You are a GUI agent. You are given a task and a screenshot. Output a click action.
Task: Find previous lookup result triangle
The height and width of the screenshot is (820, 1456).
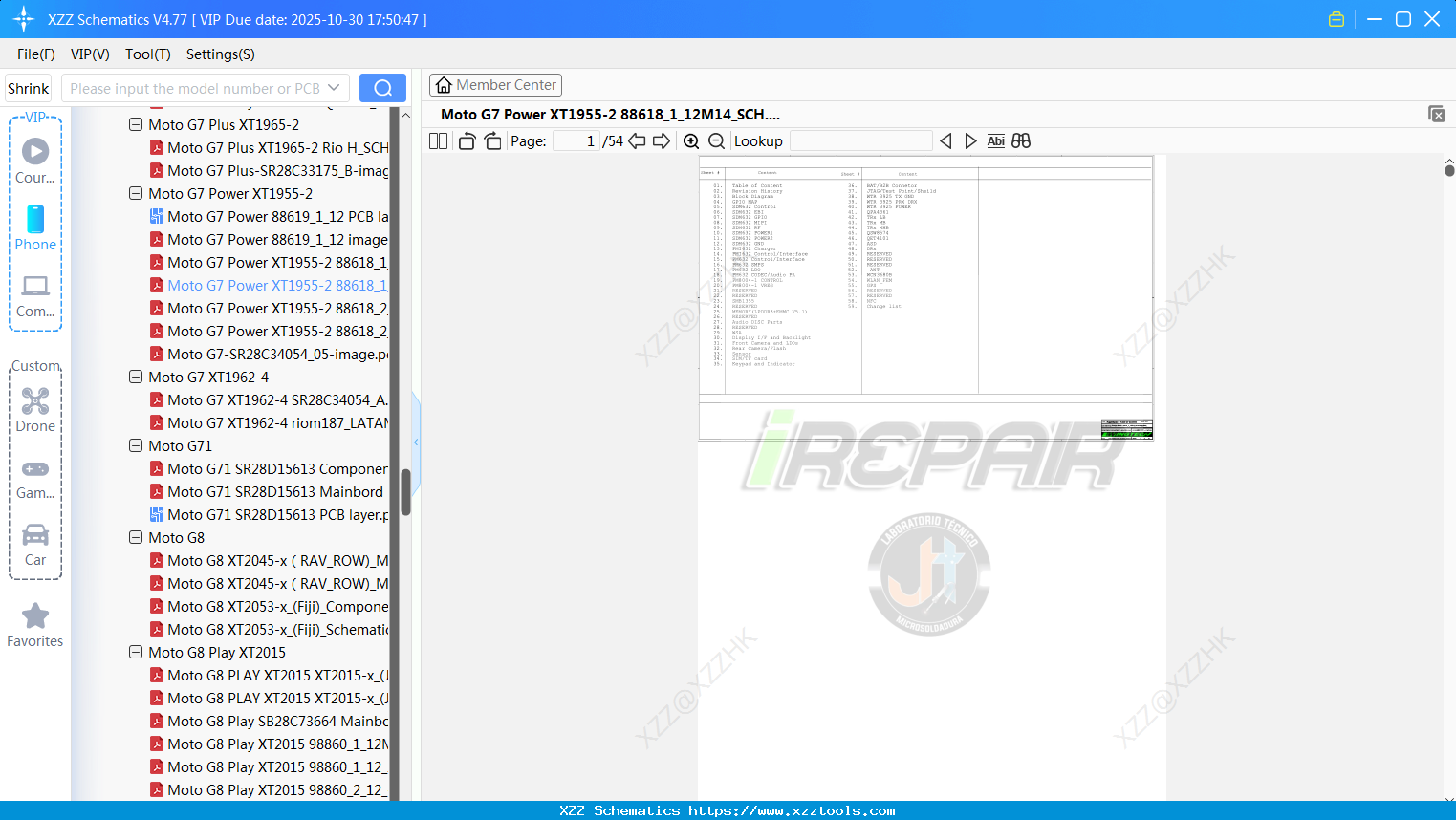click(945, 141)
